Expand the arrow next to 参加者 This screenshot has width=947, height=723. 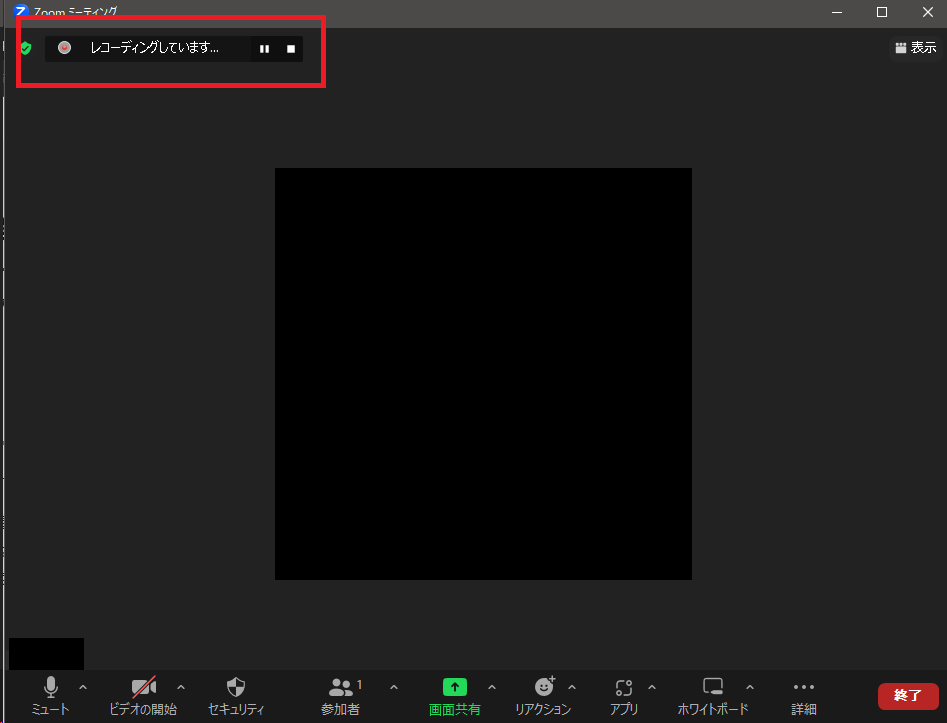pyautogui.click(x=393, y=687)
